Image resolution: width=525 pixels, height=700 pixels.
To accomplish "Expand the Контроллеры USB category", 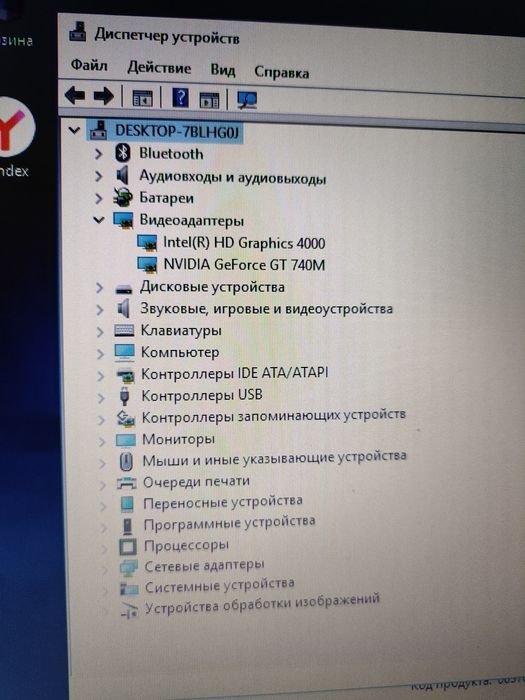I will 101,397.
